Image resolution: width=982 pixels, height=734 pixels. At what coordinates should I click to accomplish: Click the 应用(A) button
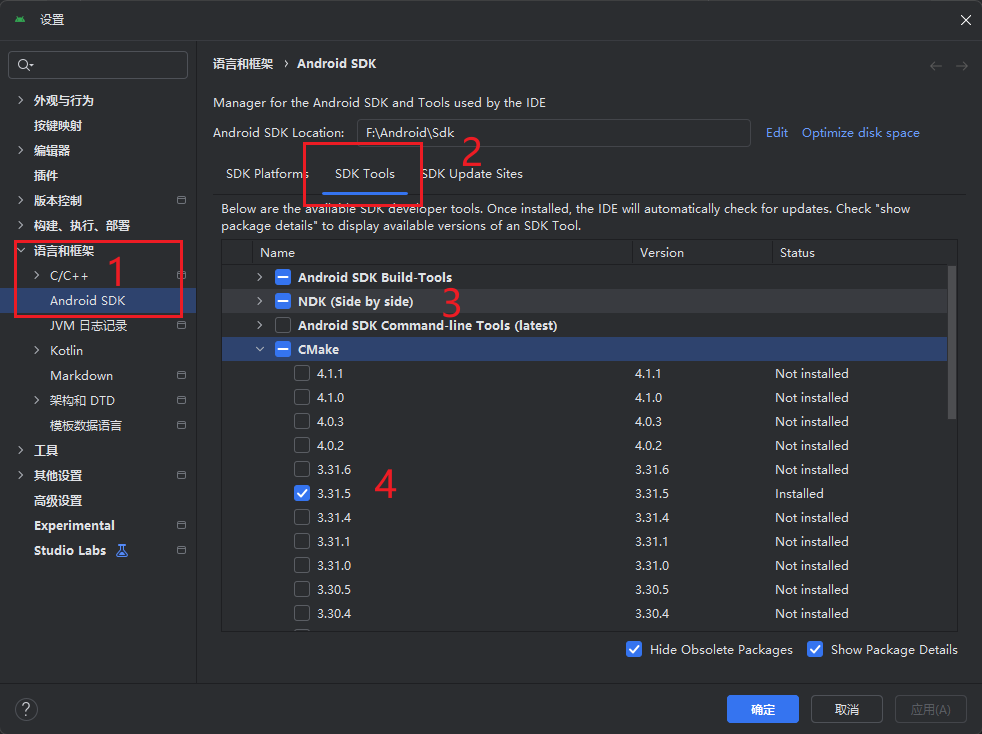click(x=931, y=710)
